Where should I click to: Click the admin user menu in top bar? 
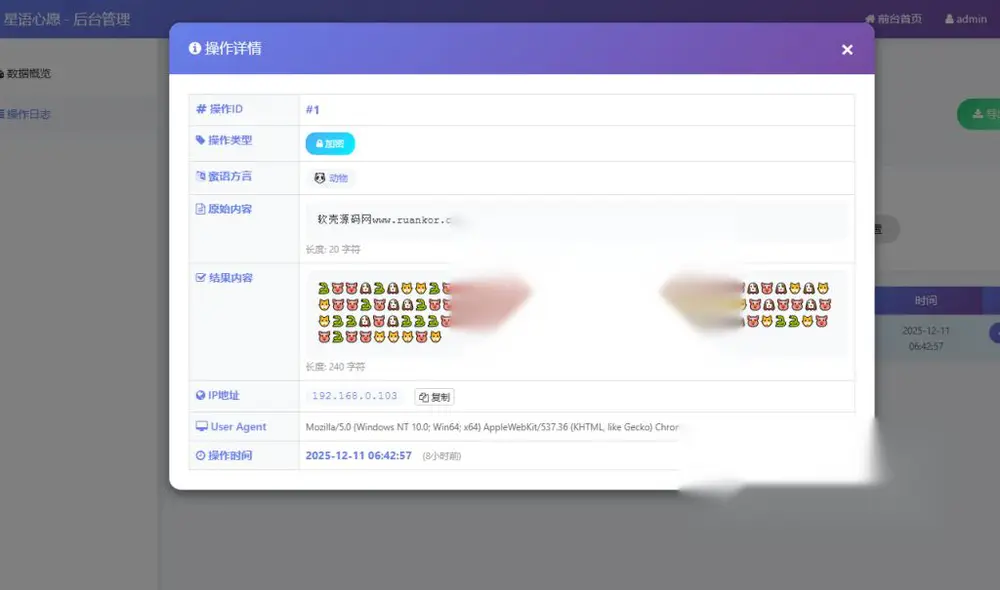(x=966, y=19)
